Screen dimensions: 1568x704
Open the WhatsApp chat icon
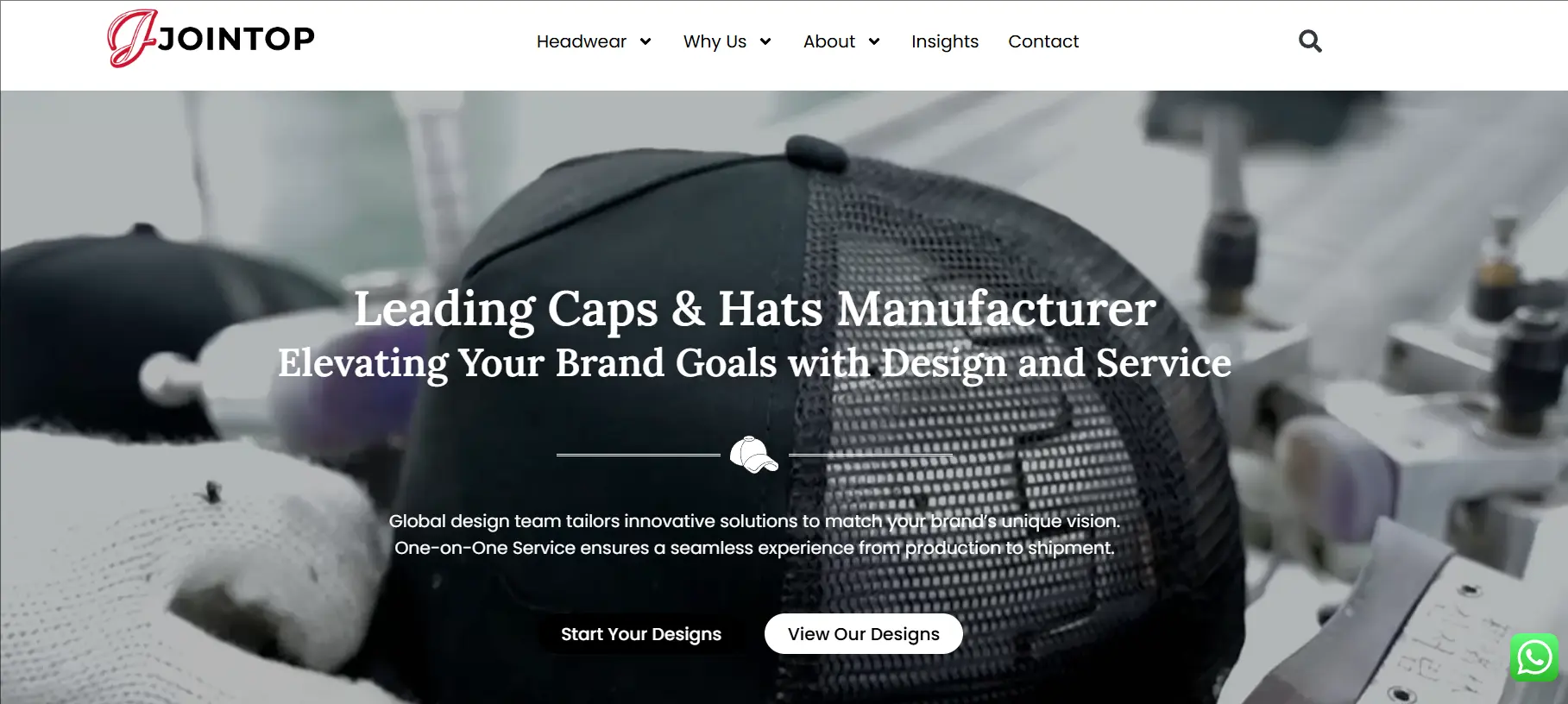[1534, 657]
